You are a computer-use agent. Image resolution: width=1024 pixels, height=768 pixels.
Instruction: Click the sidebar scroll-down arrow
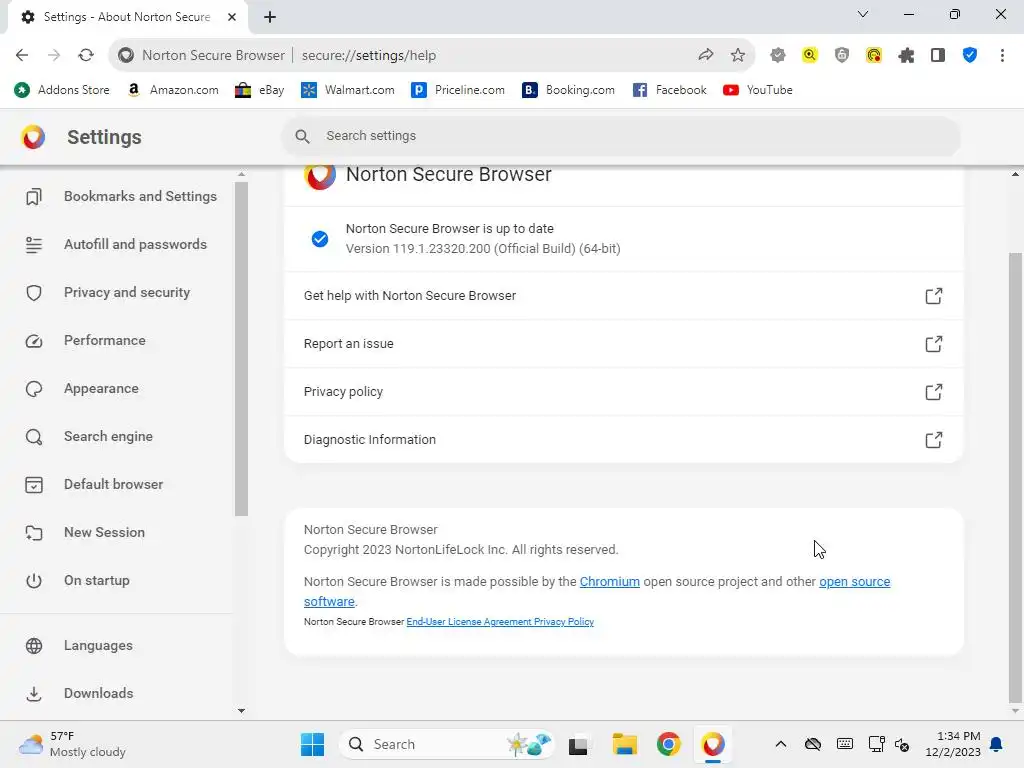[x=241, y=711]
